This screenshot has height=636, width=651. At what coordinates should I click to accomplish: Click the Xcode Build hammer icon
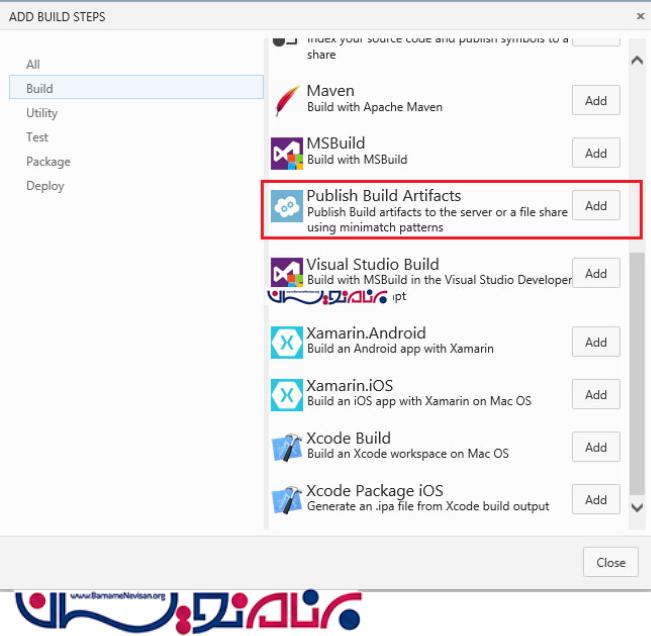(x=287, y=448)
